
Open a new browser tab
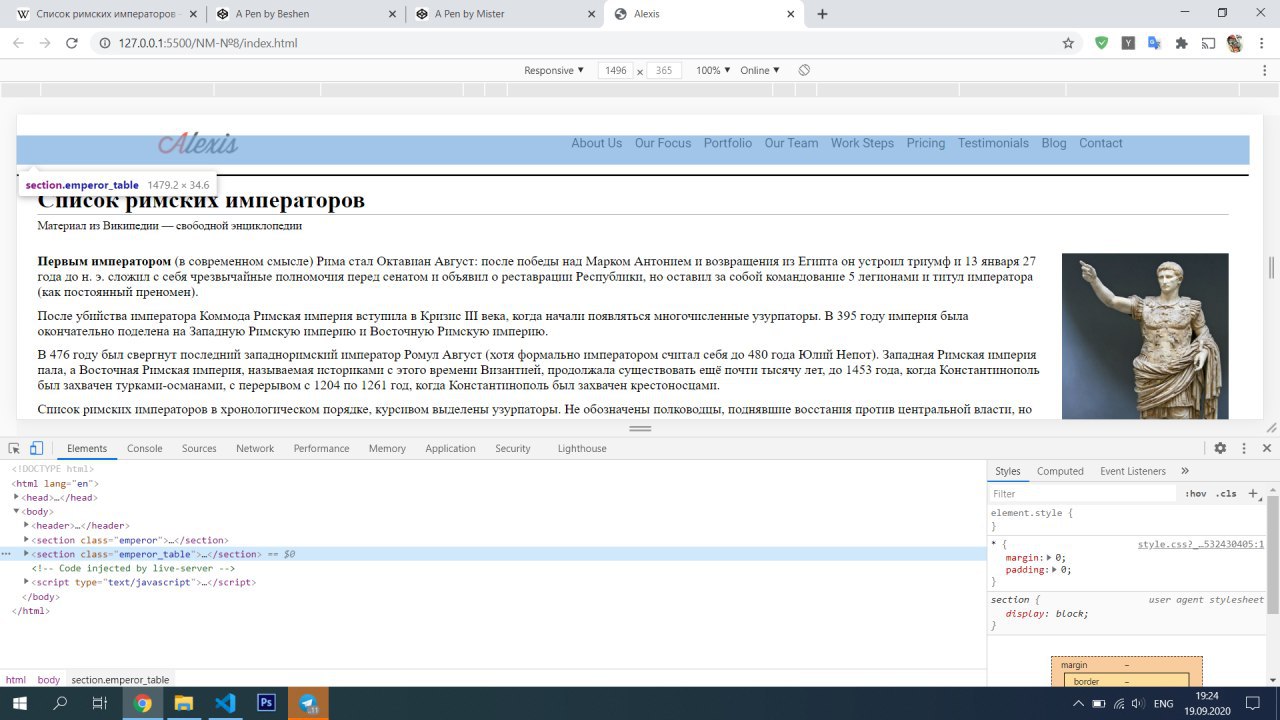pyautogui.click(x=822, y=14)
